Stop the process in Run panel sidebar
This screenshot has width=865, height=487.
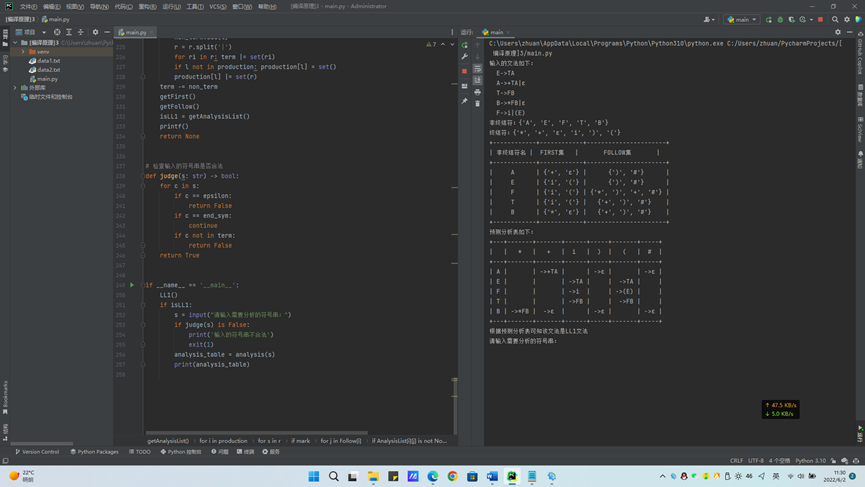point(465,71)
